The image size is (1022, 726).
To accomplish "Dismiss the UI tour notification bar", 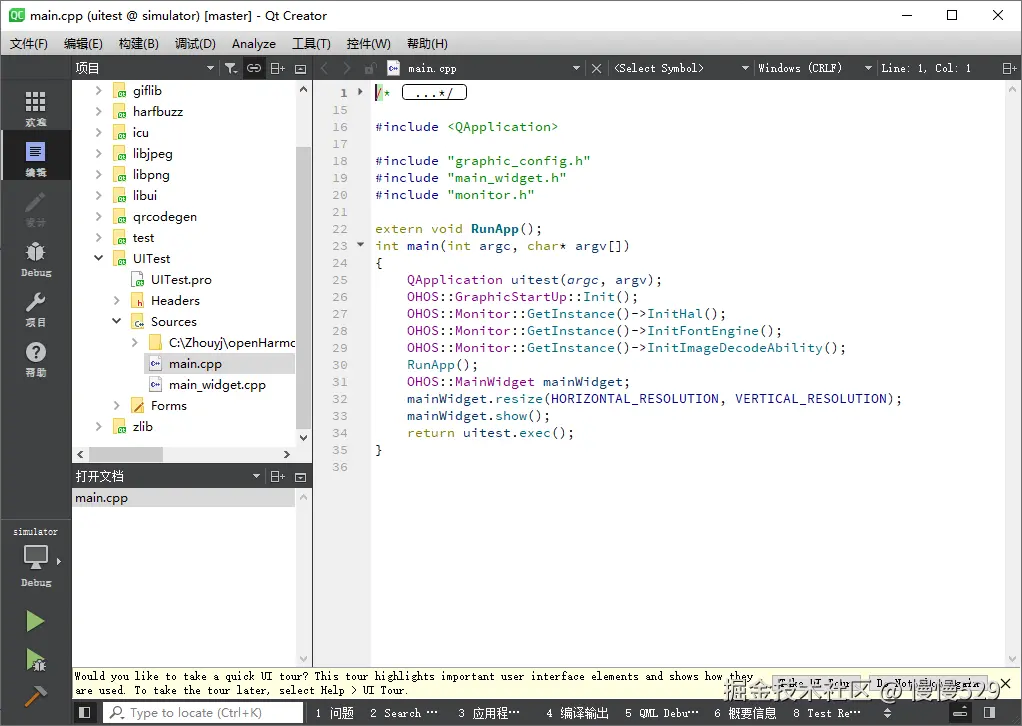I will click(x=1006, y=683).
